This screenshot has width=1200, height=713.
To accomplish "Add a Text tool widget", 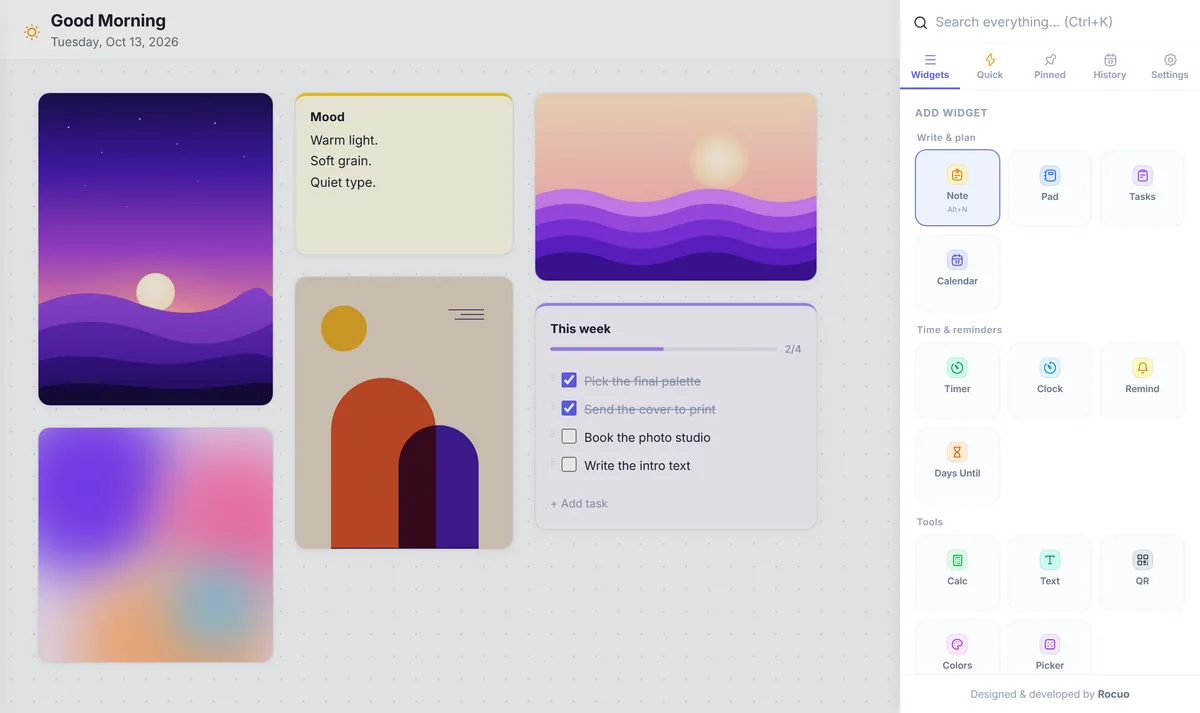I will pos(1049,572).
